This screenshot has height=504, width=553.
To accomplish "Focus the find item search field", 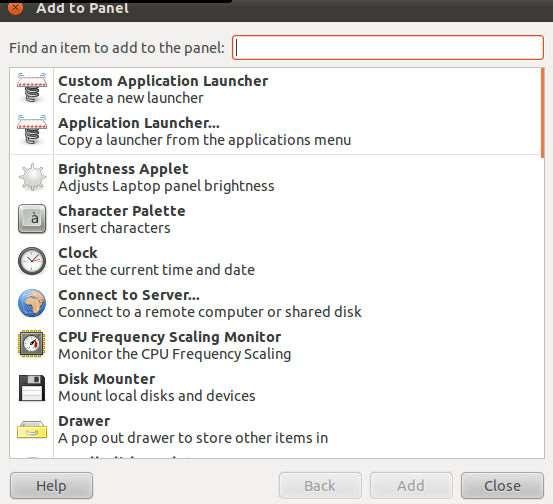I will [x=388, y=47].
